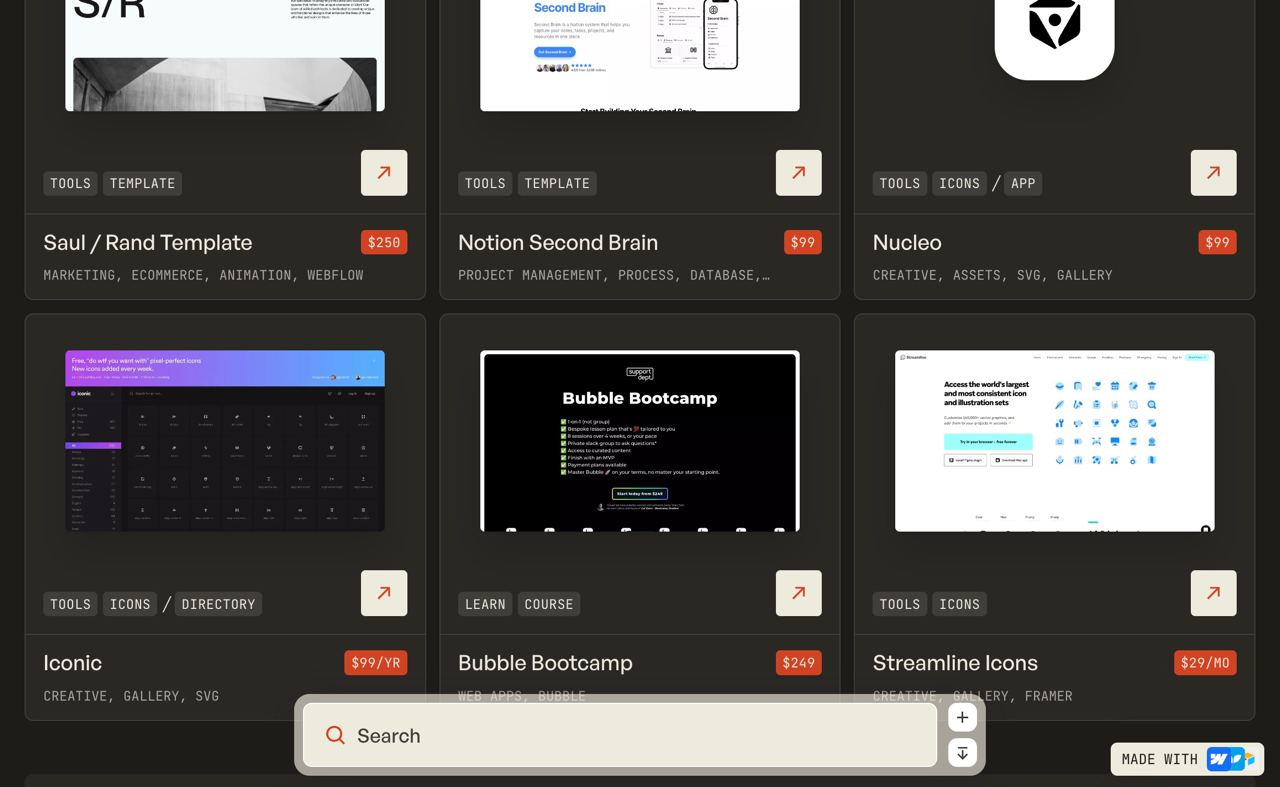
Task: Open the Iconic title link
Action: [x=73, y=663]
